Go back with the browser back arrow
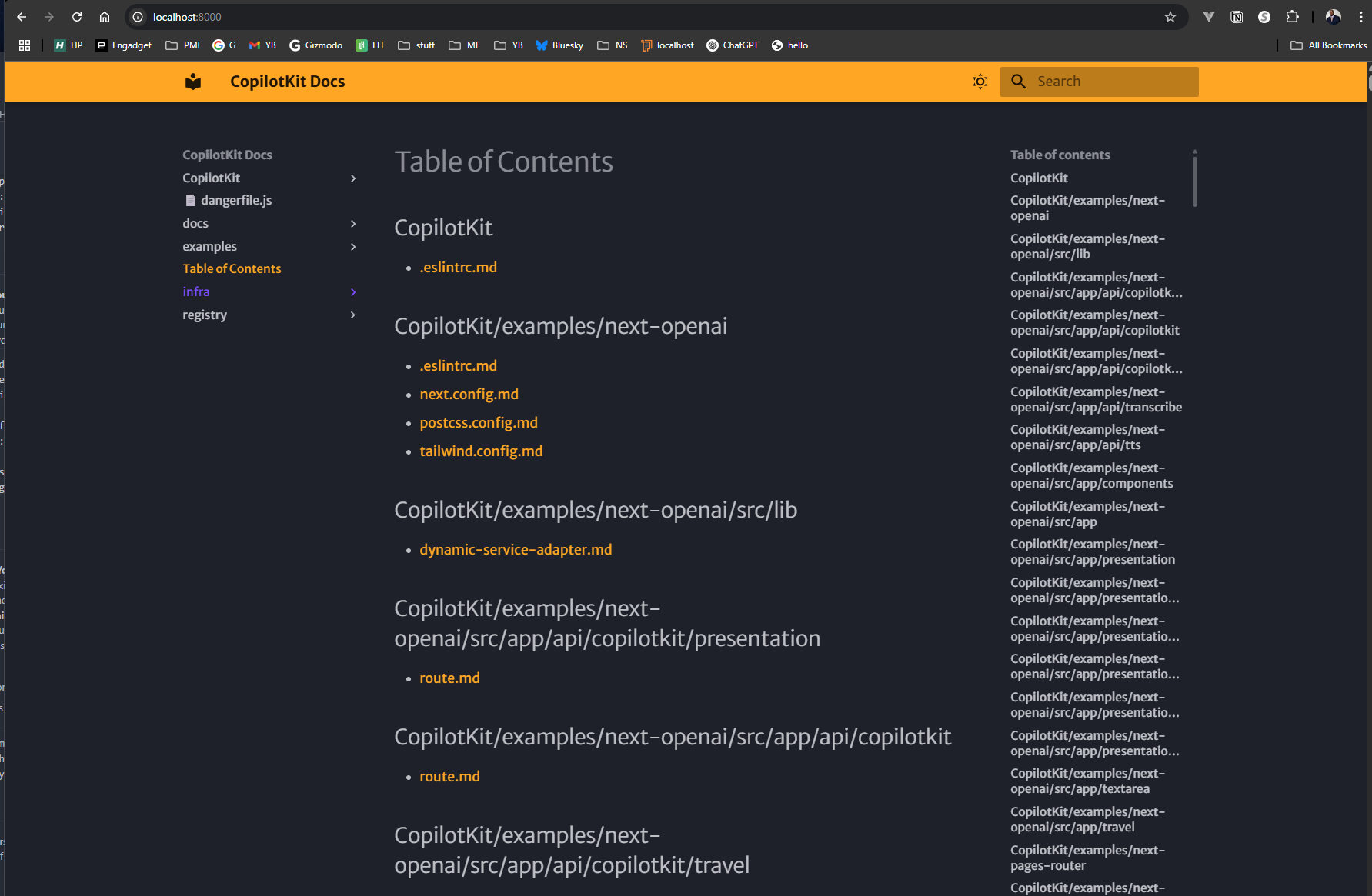Image resolution: width=1372 pixels, height=896 pixels. (x=22, y=17)
